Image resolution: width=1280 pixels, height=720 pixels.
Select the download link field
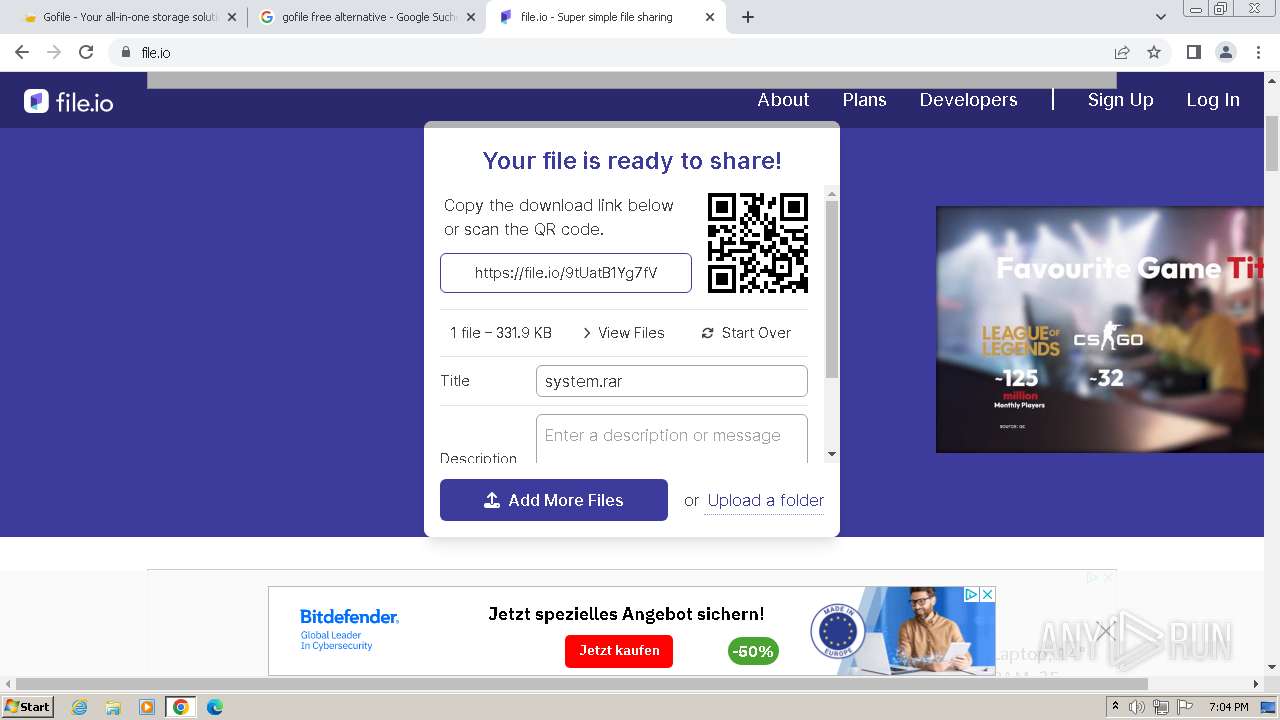pyautogui.click(x=566, y=273)
